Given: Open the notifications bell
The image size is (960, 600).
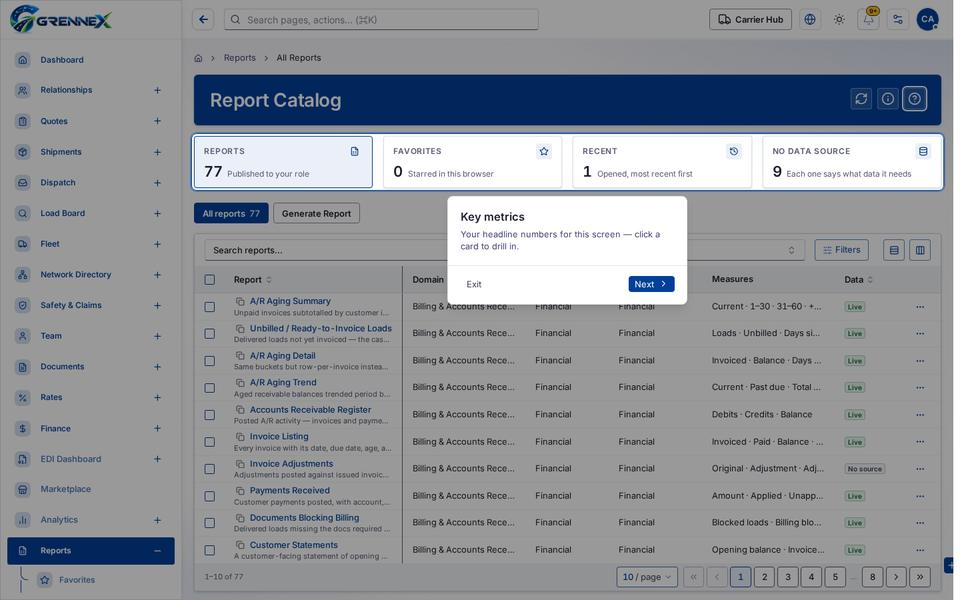Looking at the screenshot, I should coord(869,20).
